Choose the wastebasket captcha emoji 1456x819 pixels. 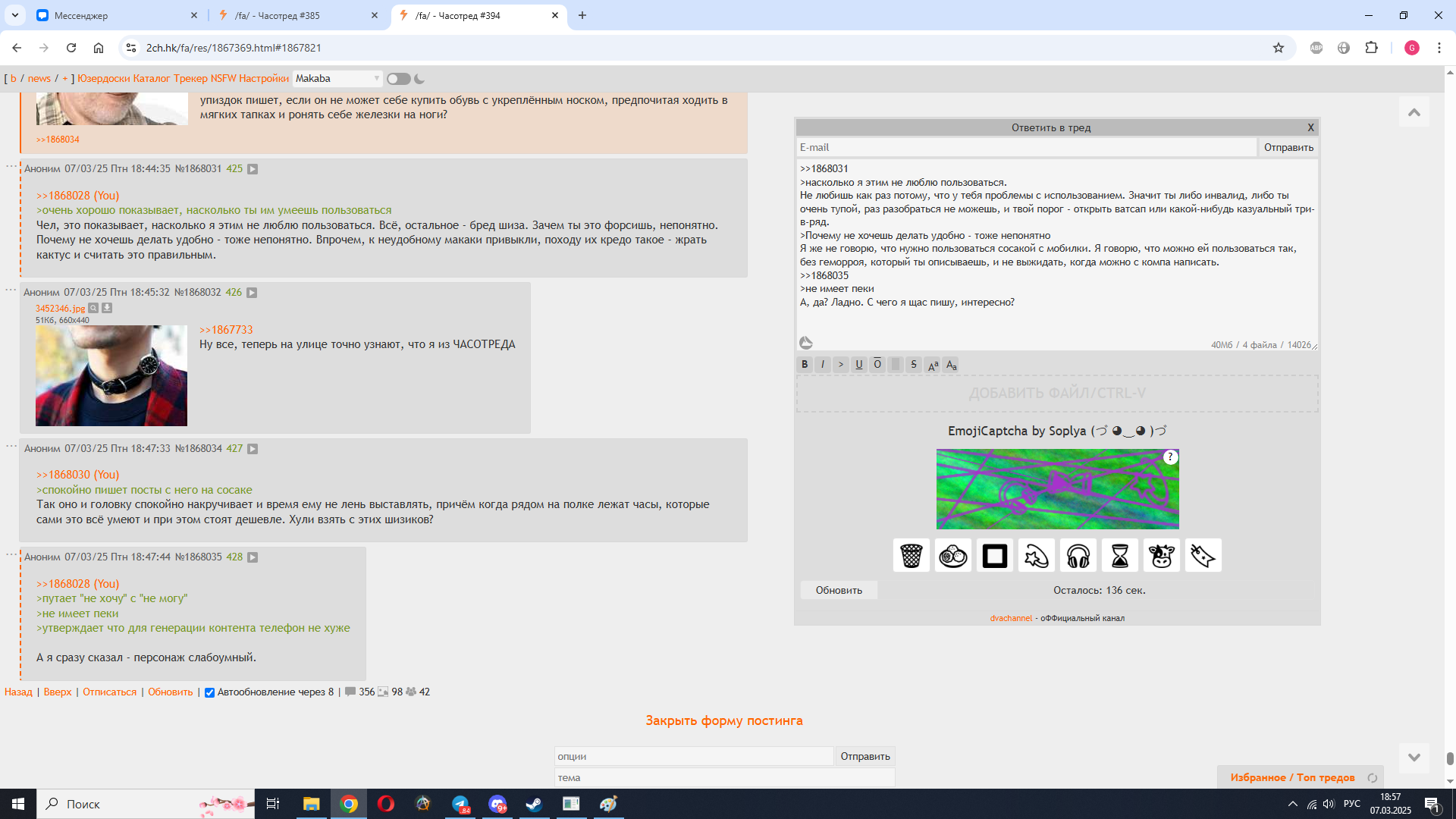911,556
